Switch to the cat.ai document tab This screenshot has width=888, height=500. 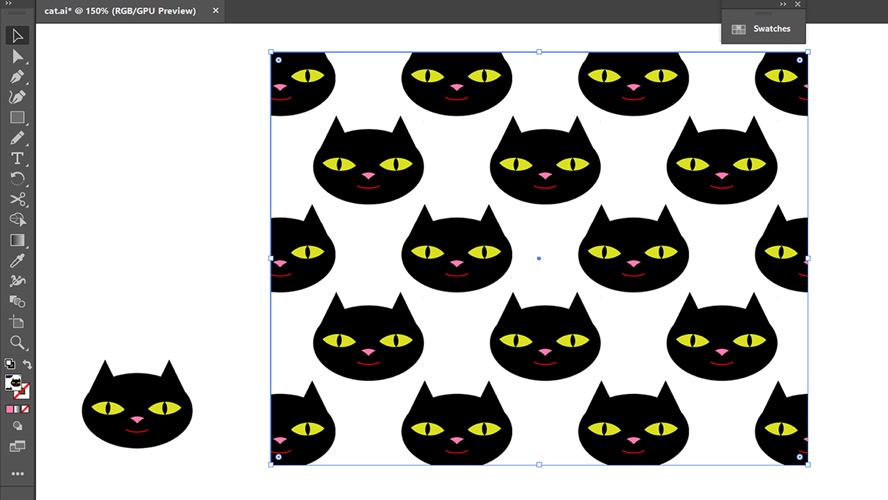pyautogui.click(x=120, y=11)
